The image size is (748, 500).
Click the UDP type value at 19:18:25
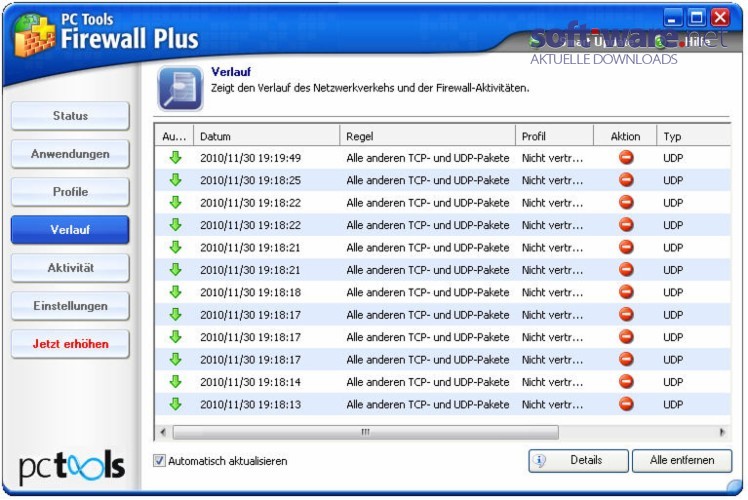pos(673,180)
